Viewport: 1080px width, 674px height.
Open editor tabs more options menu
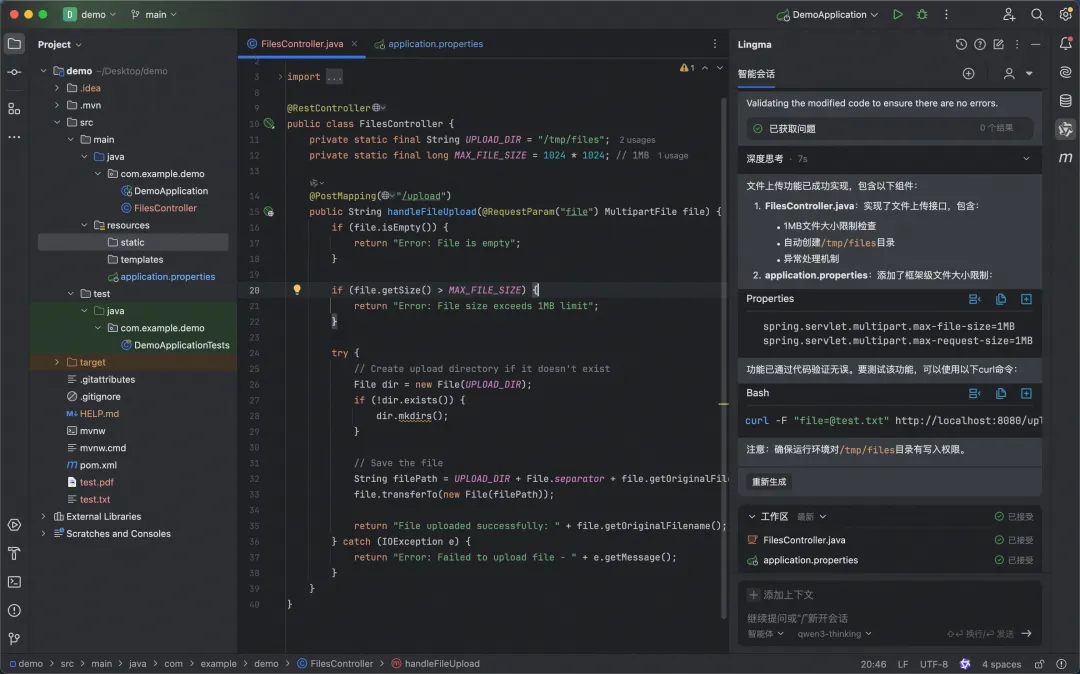tap(714, 43)
